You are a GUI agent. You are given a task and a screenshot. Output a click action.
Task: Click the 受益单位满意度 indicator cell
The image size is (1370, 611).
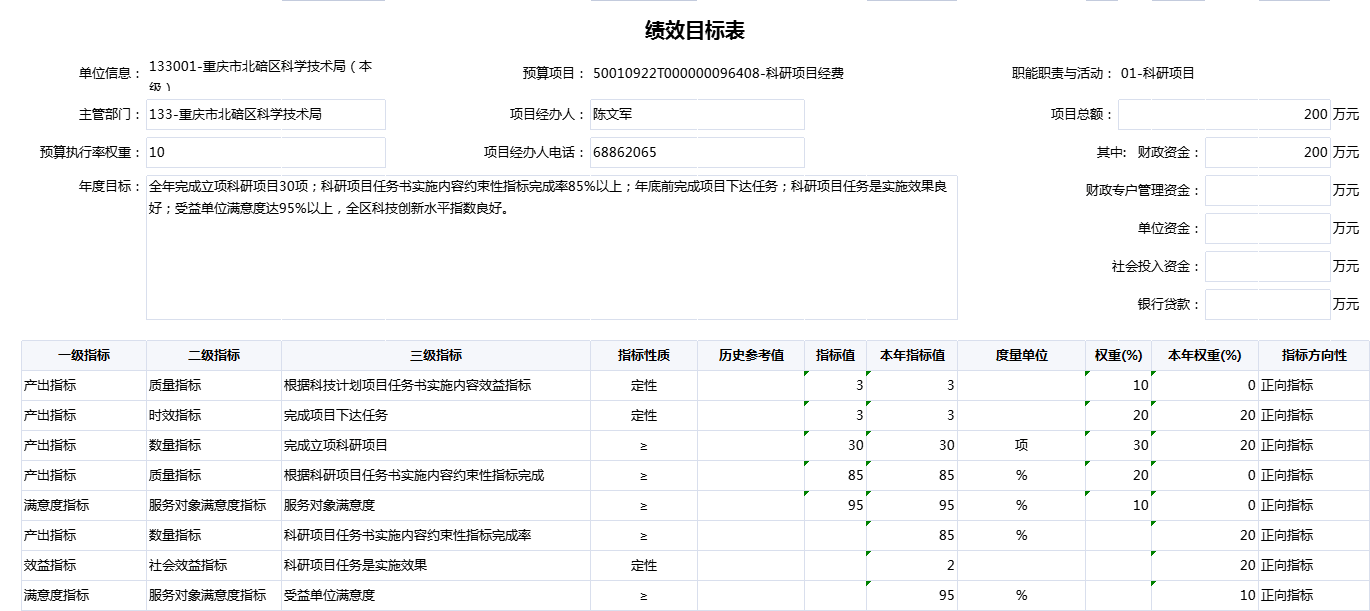click(436, 595)
